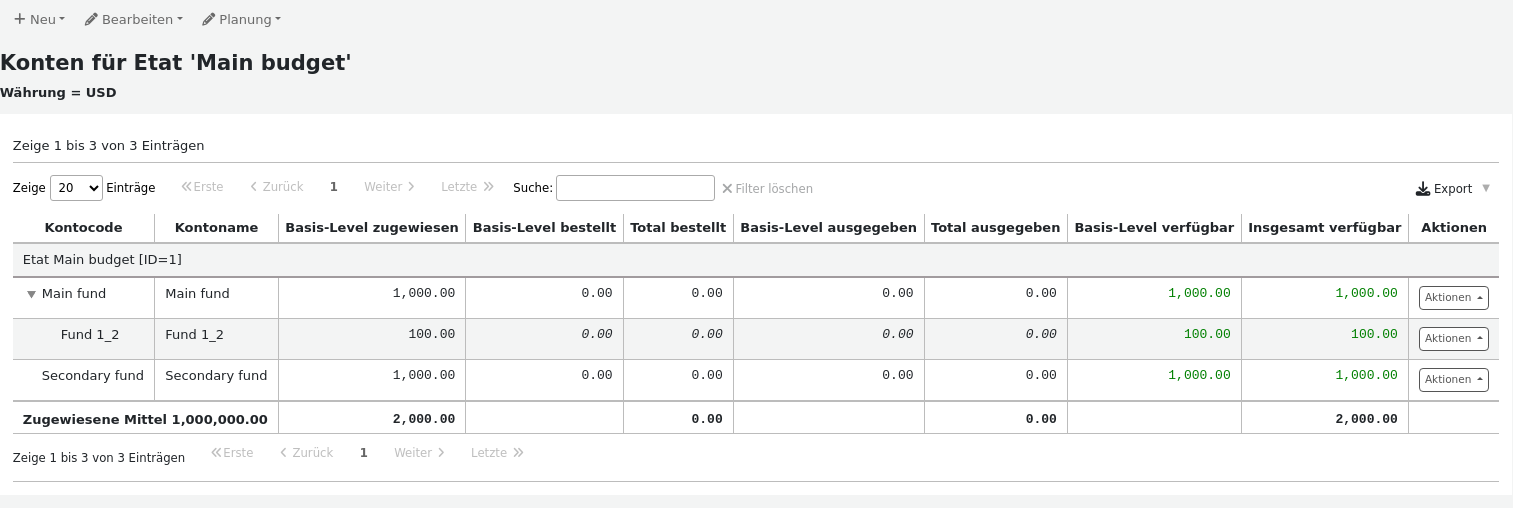The image size is (1513, 508).
Task: Open the Bearbeiten menu
Action: [x=134, y=19]
